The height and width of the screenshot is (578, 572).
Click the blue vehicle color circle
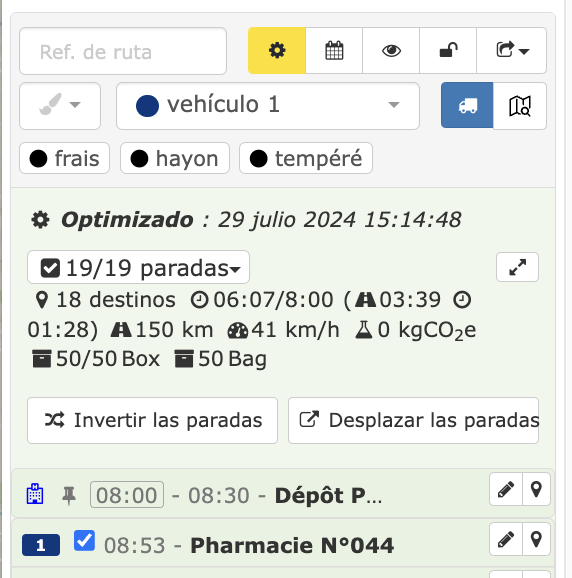click(x=147, y=106)
